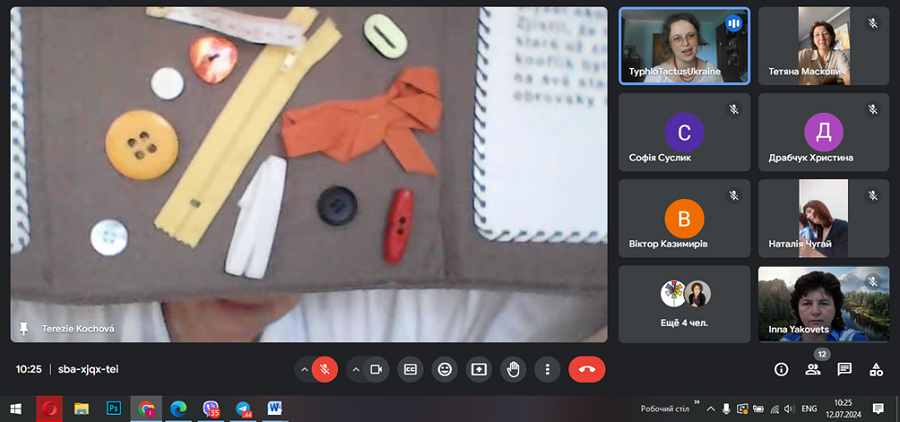Viewport: 900px width, 422px height.
Task: Open volume control in system tray
Action: point(790,409)
